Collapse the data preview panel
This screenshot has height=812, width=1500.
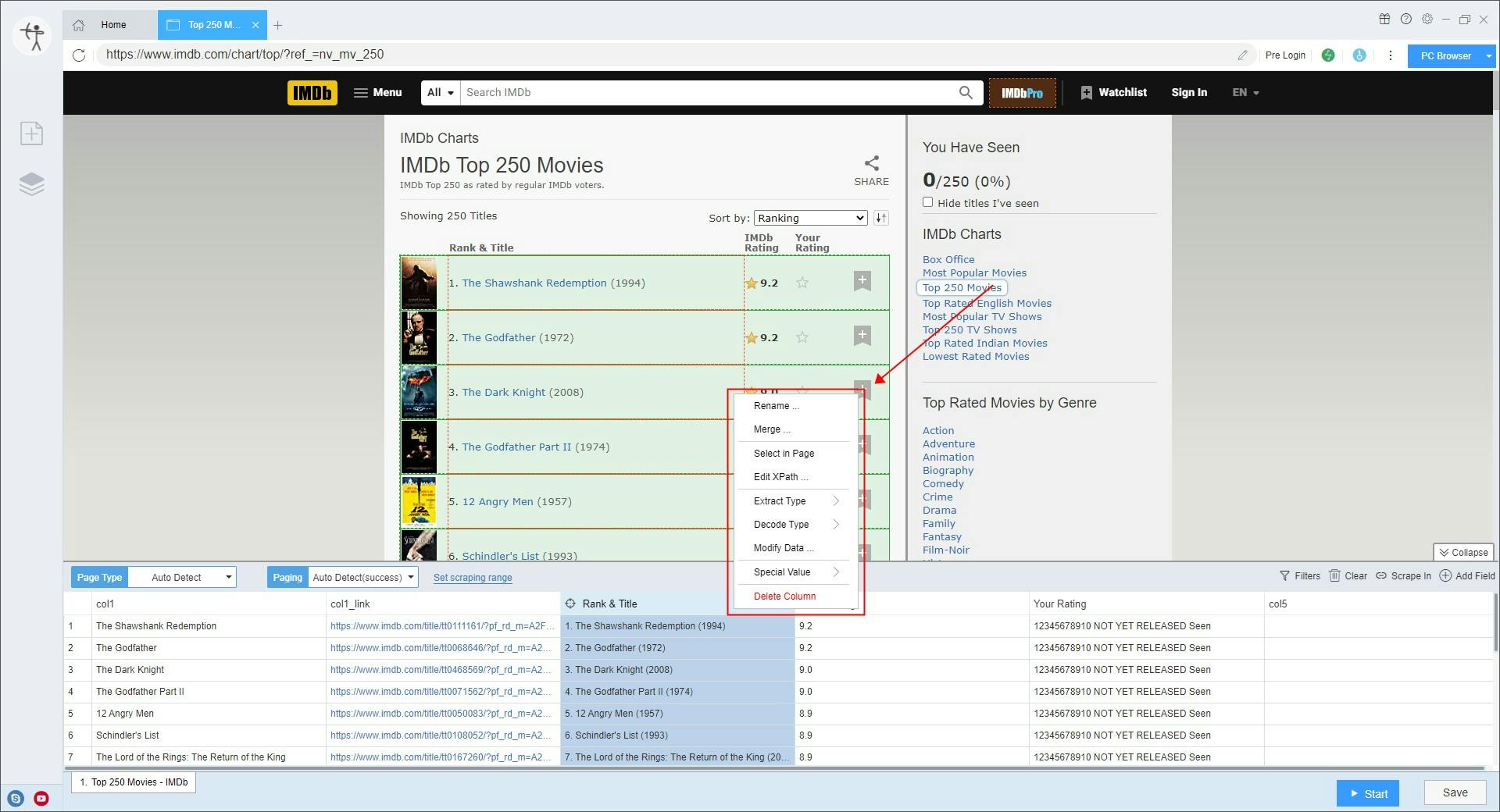tap(1463, 552)
